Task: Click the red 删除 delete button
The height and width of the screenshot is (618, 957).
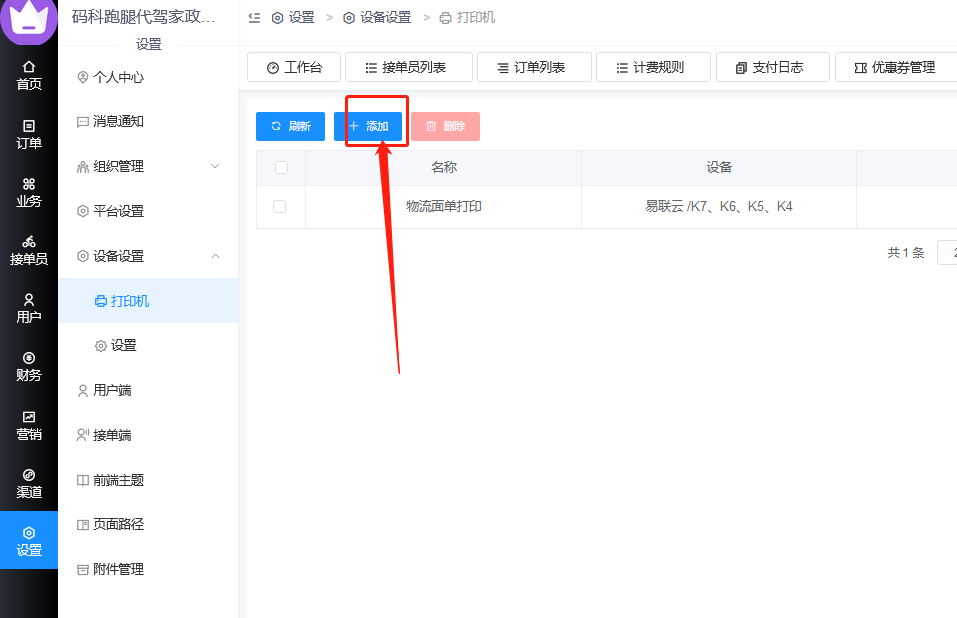Action: coord(446,126)
